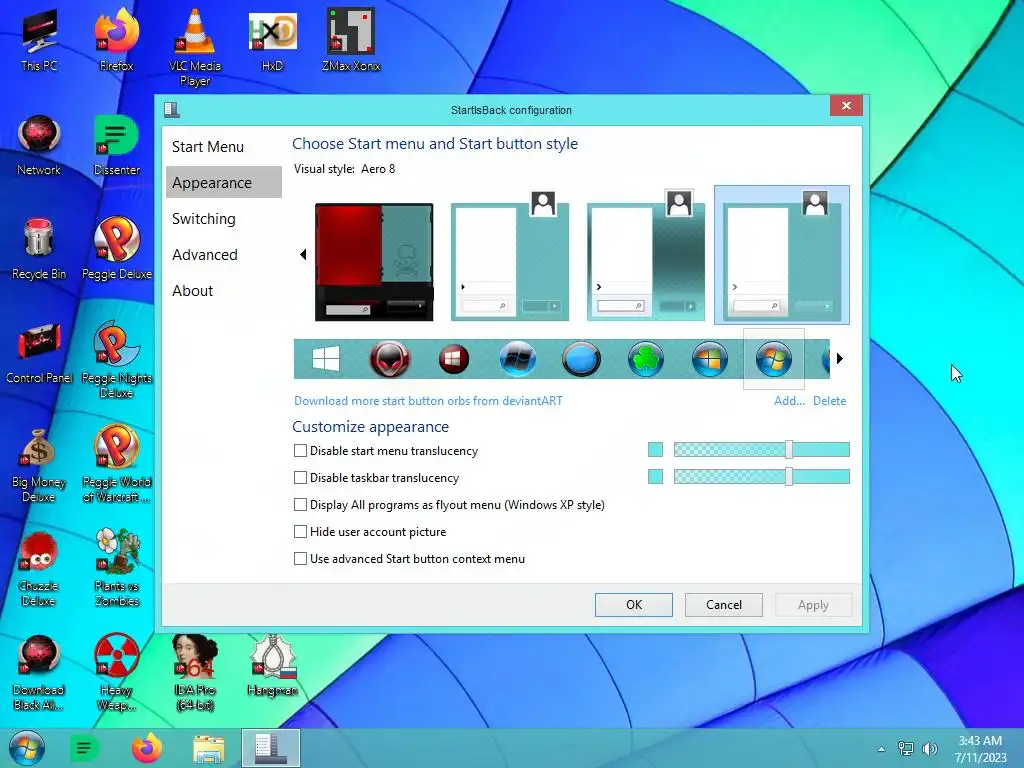Enable Disable start menu translucency checkbox

[x=300, y=451]
